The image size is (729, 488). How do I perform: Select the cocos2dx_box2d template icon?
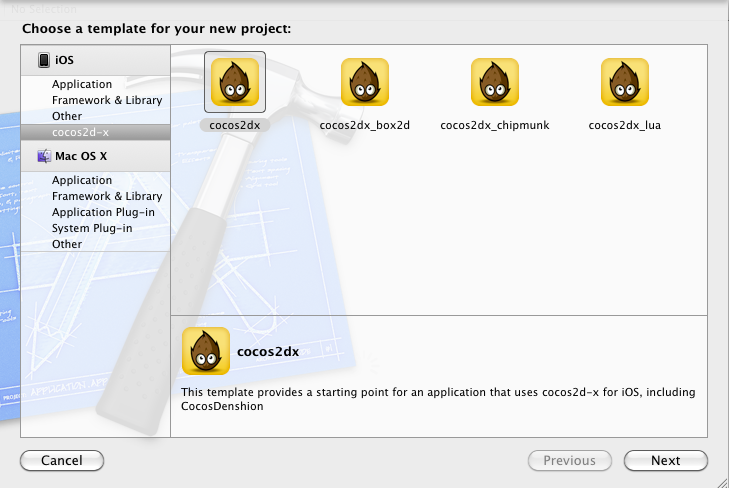click(365, 82)
